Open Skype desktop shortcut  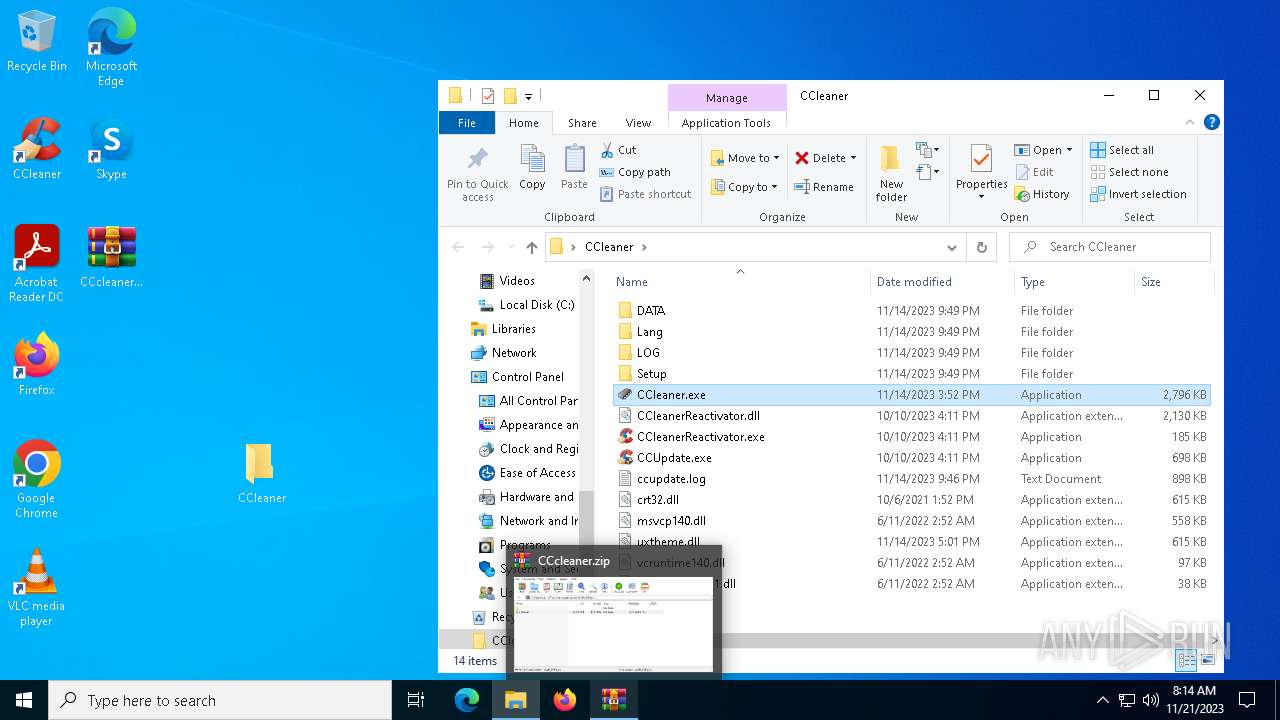[x=111, y=149]
